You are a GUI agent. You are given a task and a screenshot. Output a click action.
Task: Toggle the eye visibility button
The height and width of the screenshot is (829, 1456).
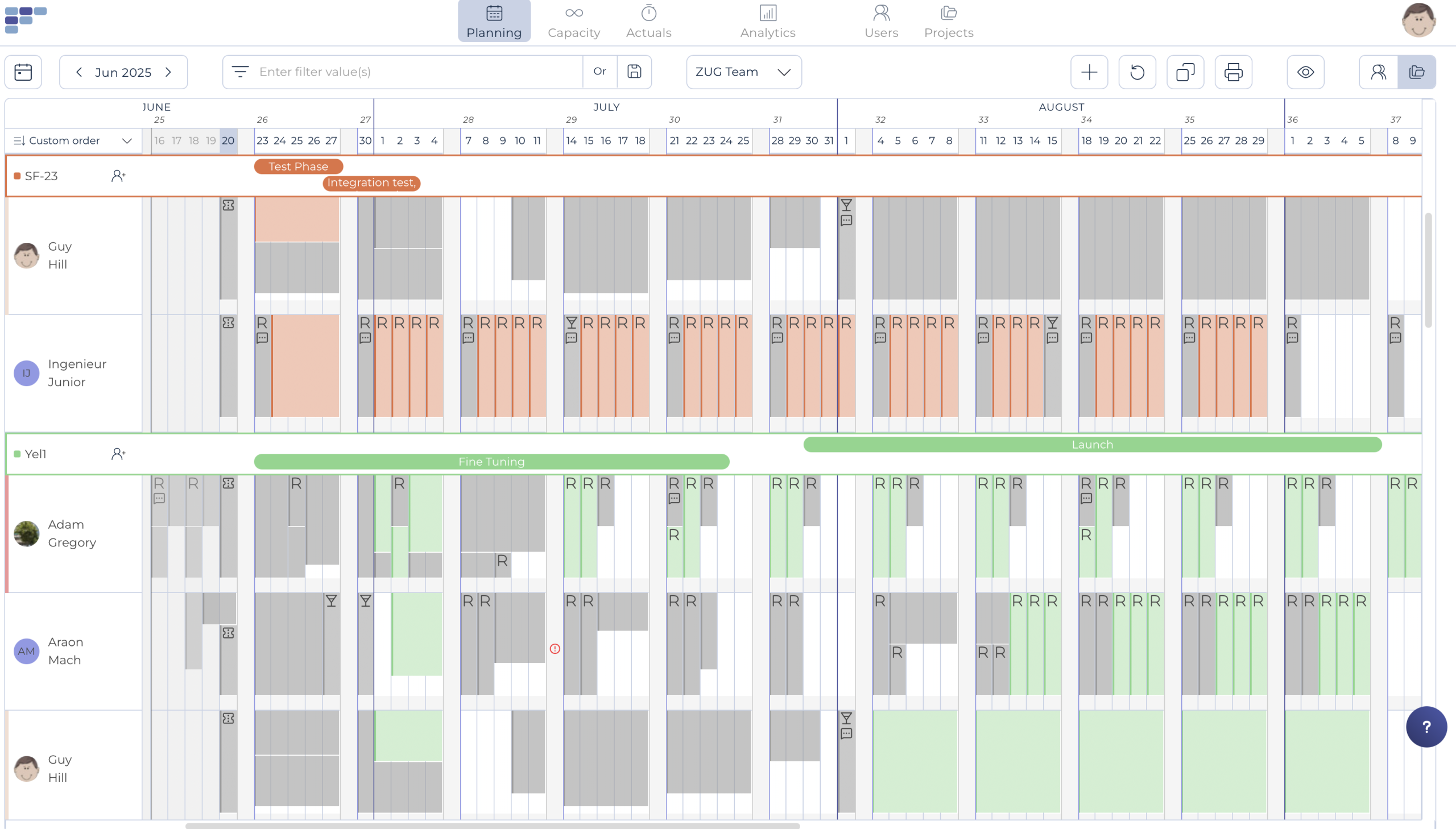(1305, 72)
